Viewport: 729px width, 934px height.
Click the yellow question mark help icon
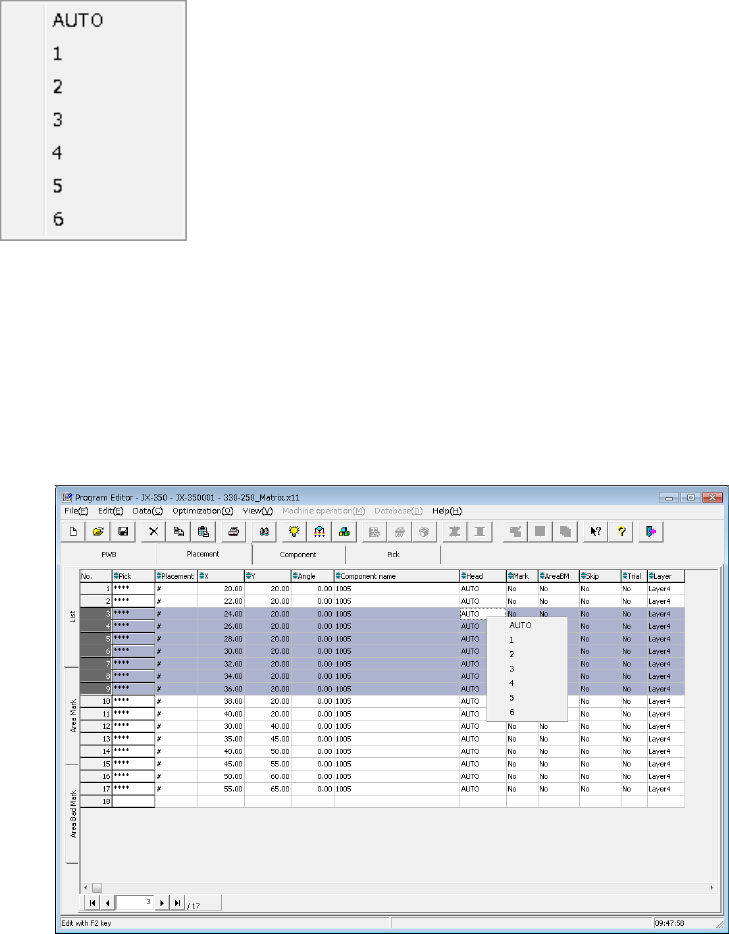point(621,532)
